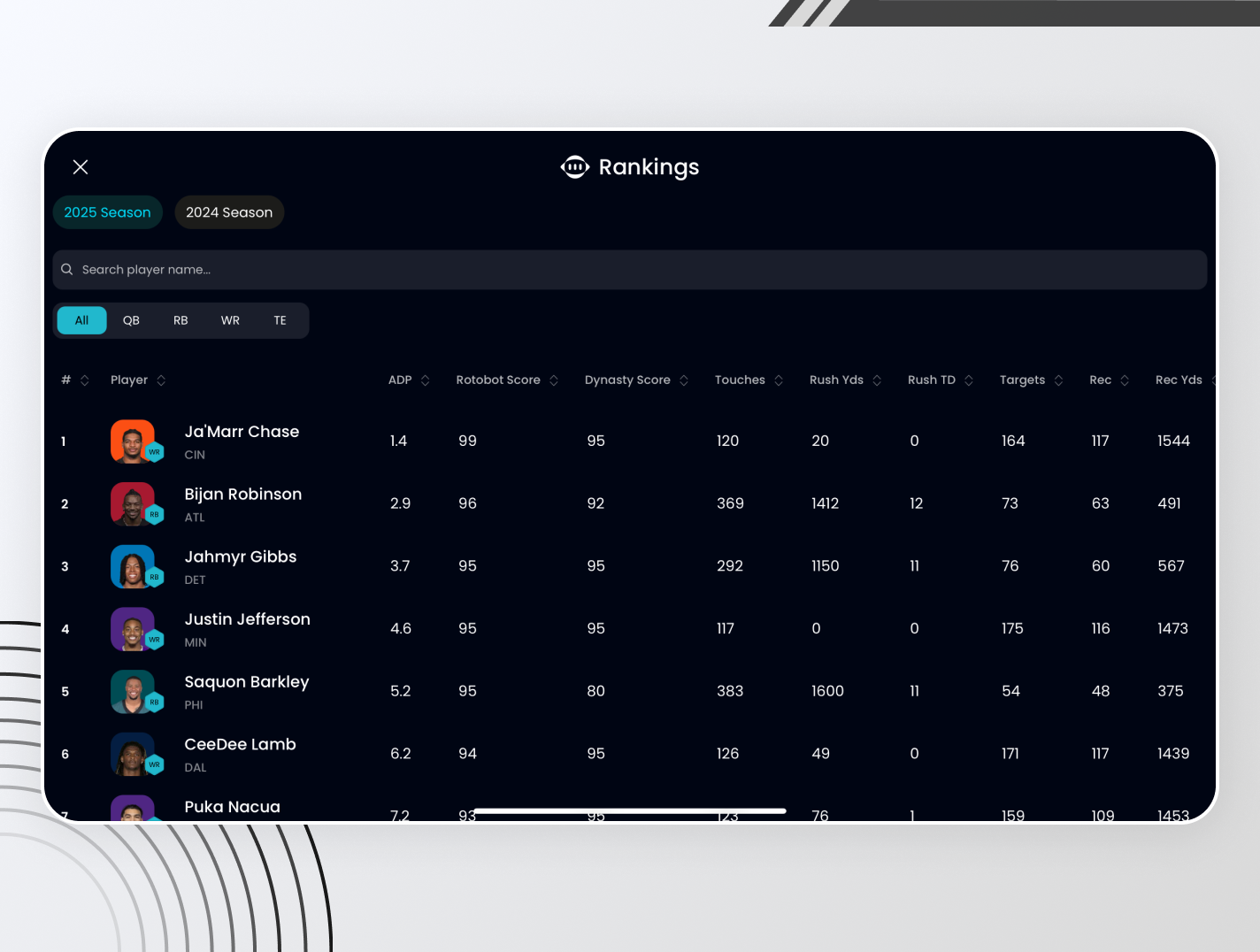Viewport: 1260px width, 952px height.
Task: Switch to the 2024 Season view
Action: 229,212
